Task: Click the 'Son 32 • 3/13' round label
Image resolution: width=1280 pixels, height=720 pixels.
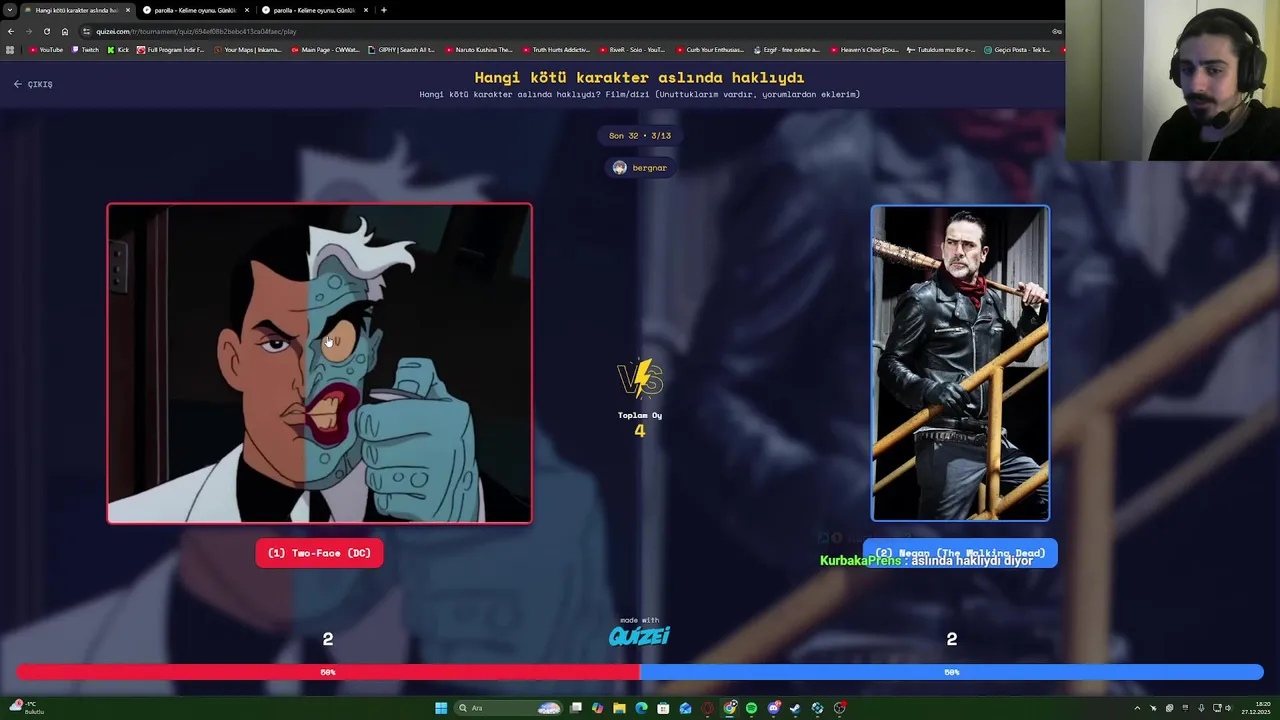Action: [640, 136]
